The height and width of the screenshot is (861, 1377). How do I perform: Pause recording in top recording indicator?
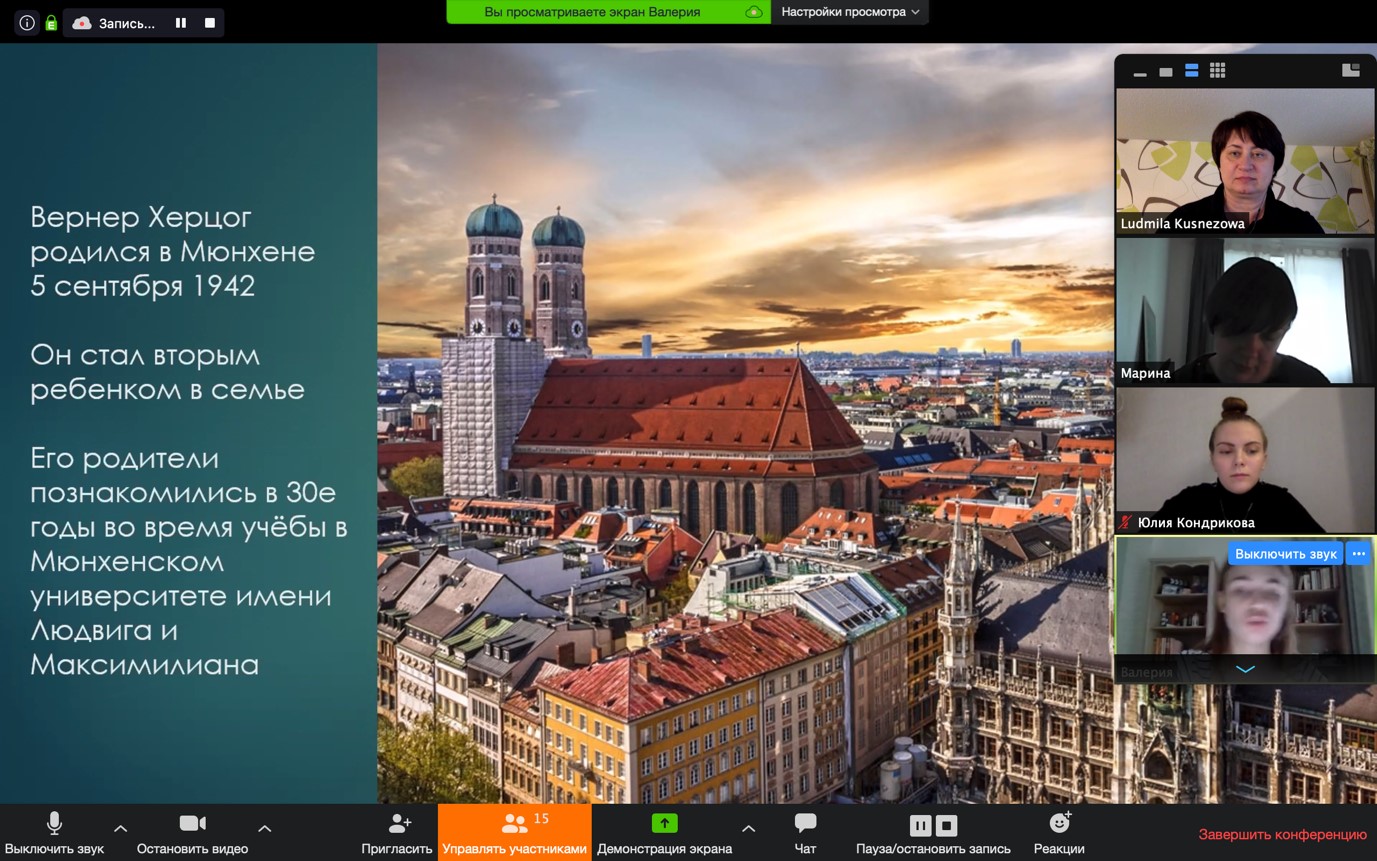pyautogui.click(x=181, y=23)
